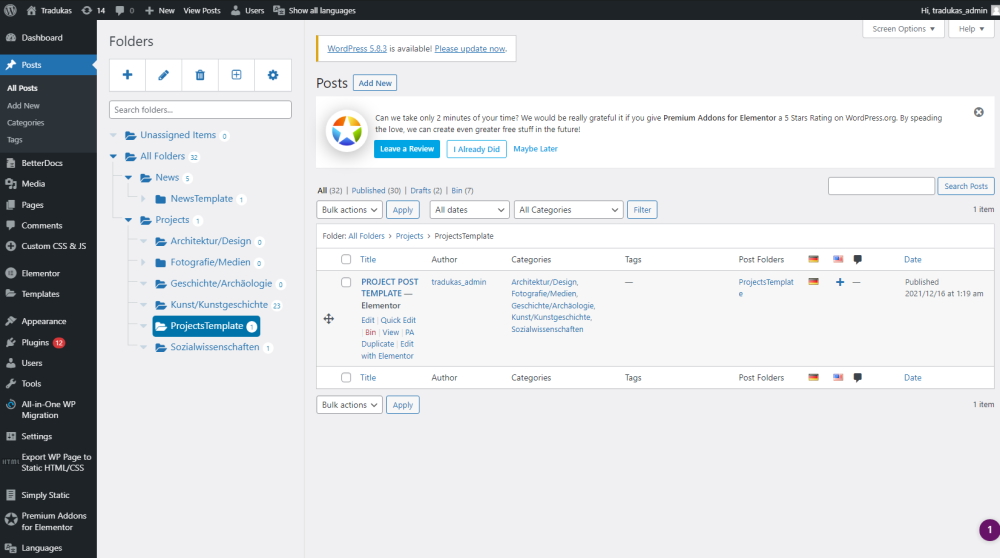This screenshot has width=1000, height=558.
Task: Click the WordPress logo in admin bar
Action: 10,10
